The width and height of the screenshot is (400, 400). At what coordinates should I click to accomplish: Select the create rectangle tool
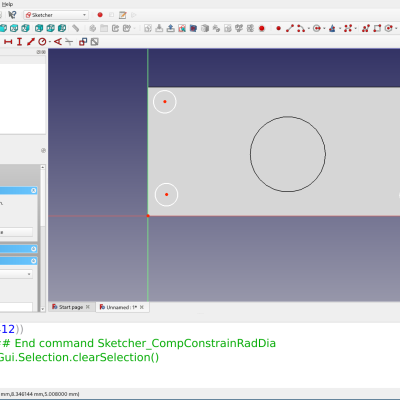[x=377, y=28]
